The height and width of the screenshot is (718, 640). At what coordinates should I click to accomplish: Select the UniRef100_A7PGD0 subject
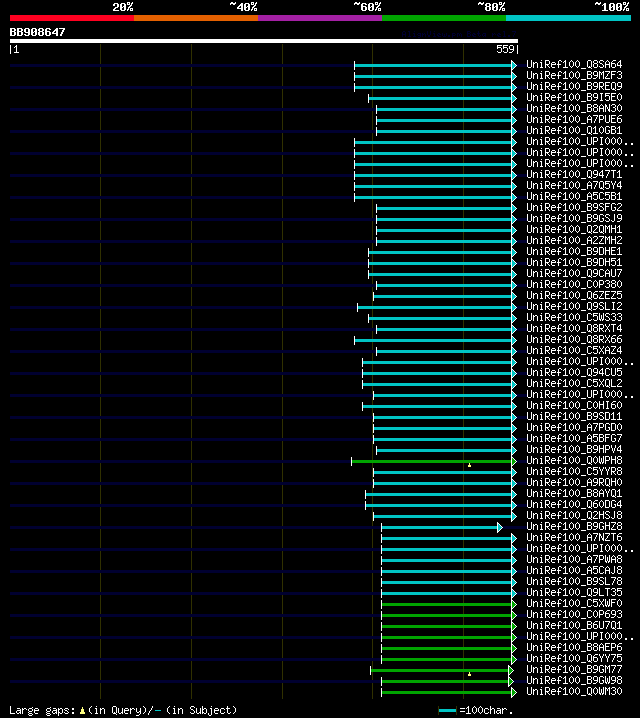click(574, 427)
